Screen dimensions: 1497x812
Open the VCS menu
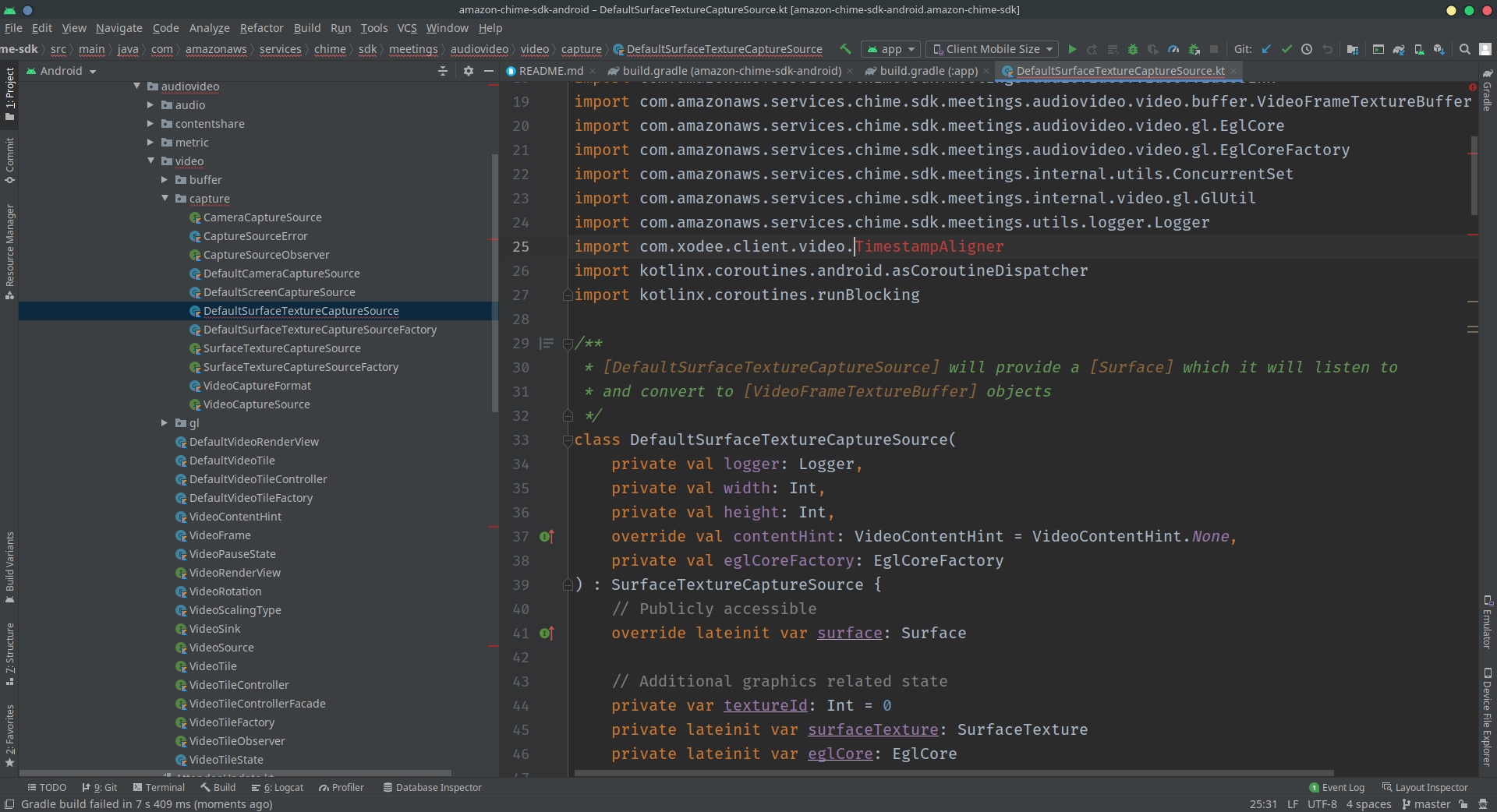[x=407, y=28]
